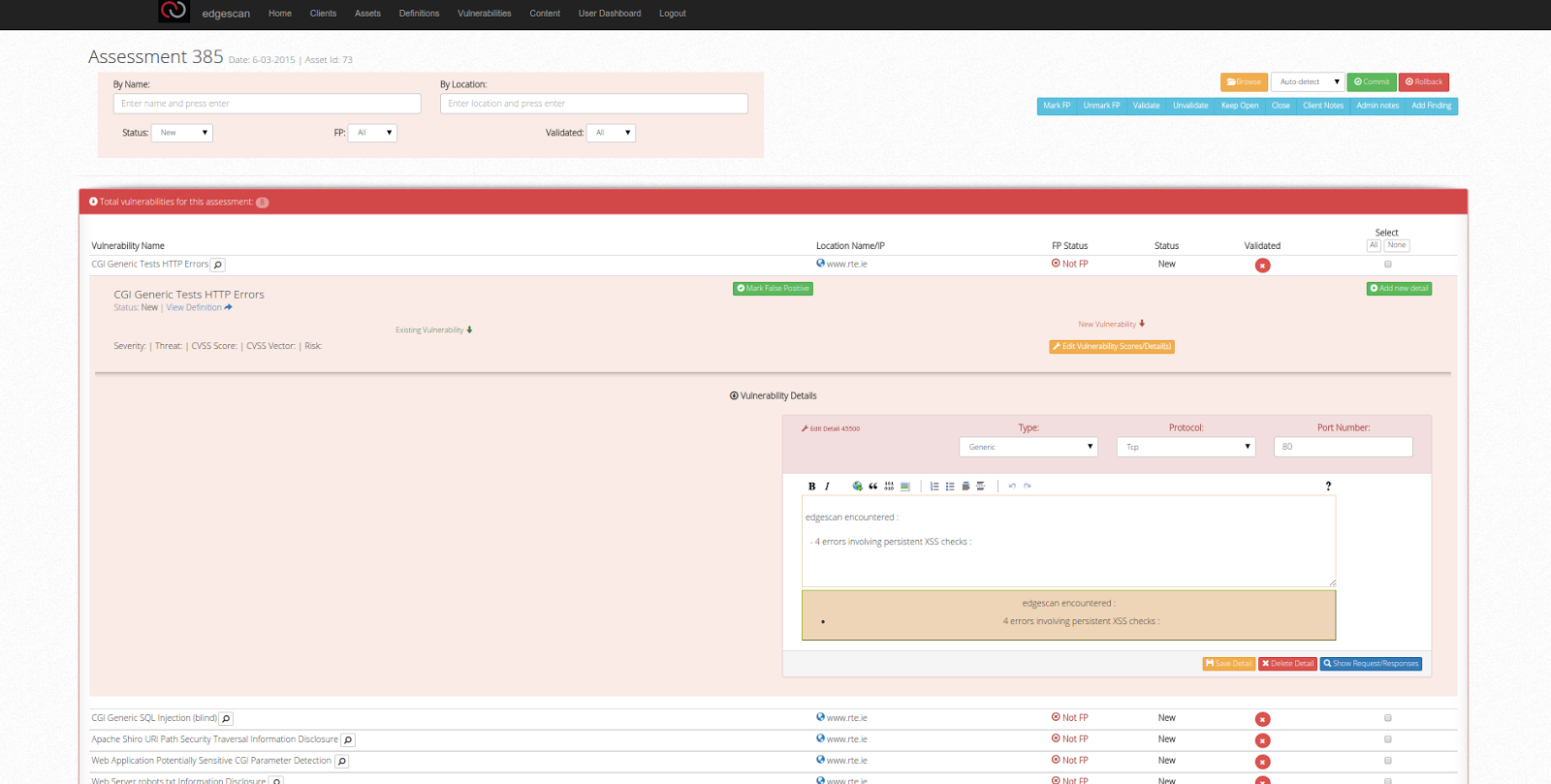Tick the checkbox for Apache Shiro URI Path row

point(1388,739)
